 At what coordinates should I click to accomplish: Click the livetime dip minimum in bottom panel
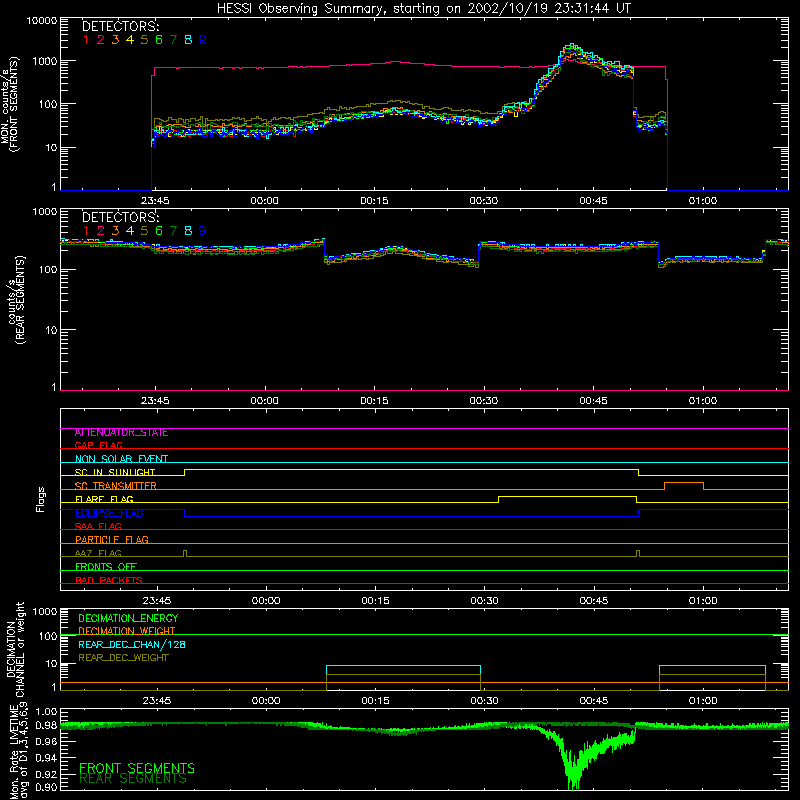pos(572,783)
